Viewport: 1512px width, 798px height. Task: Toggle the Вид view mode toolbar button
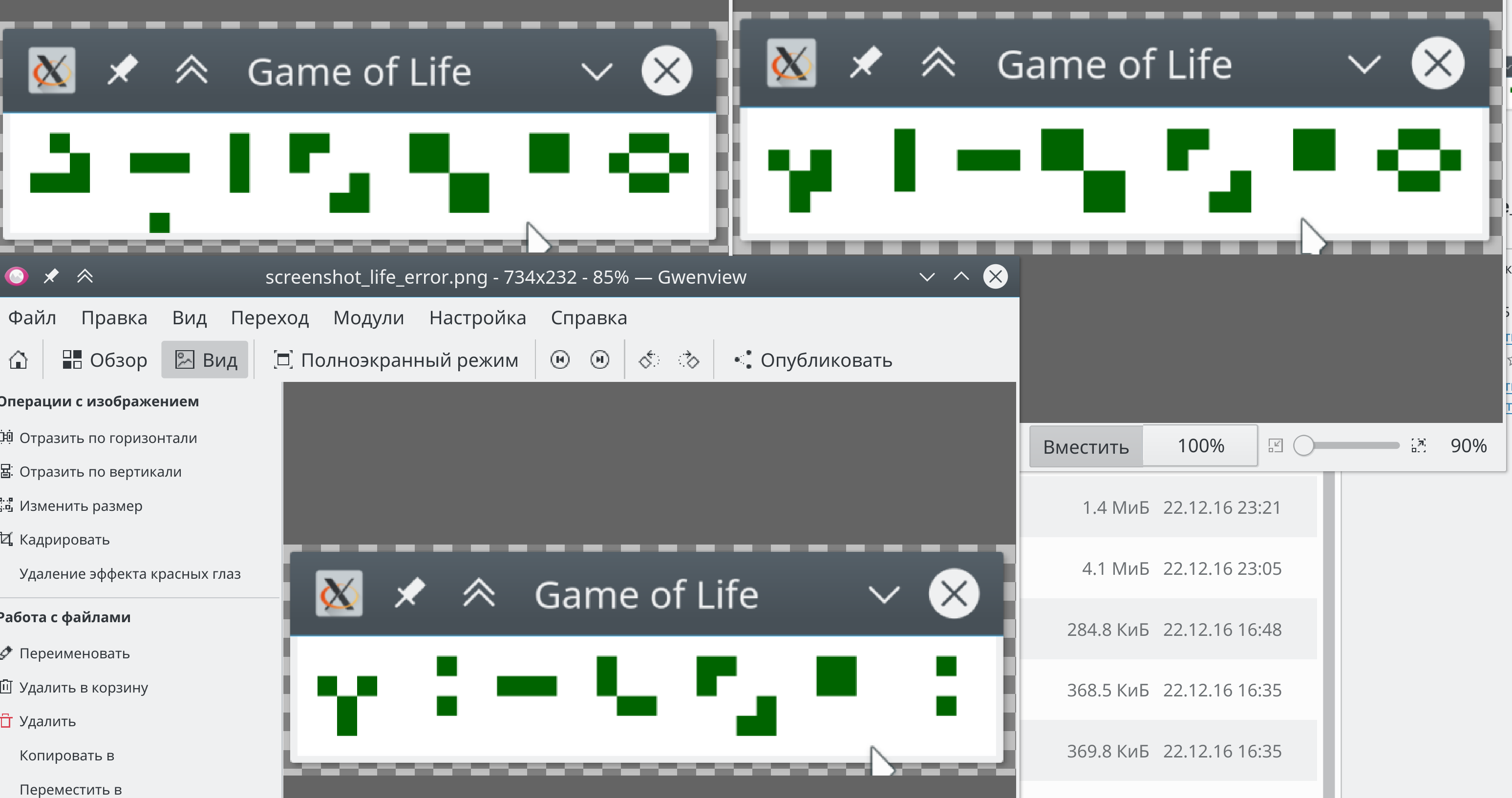205,360
